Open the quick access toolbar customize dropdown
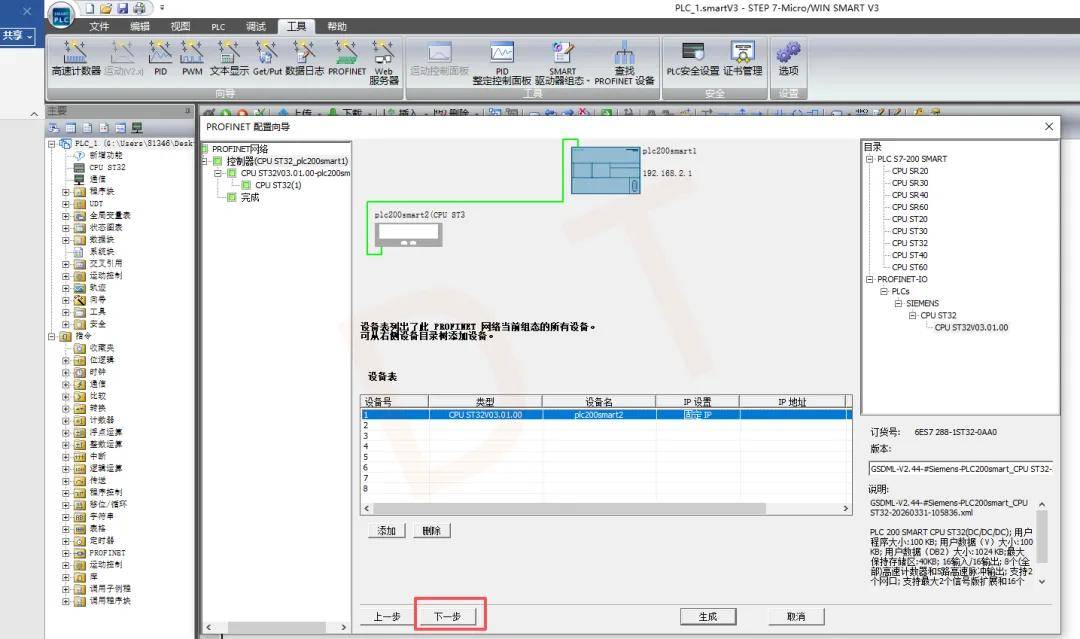The image size is (1080, 639). pos(163,8)
